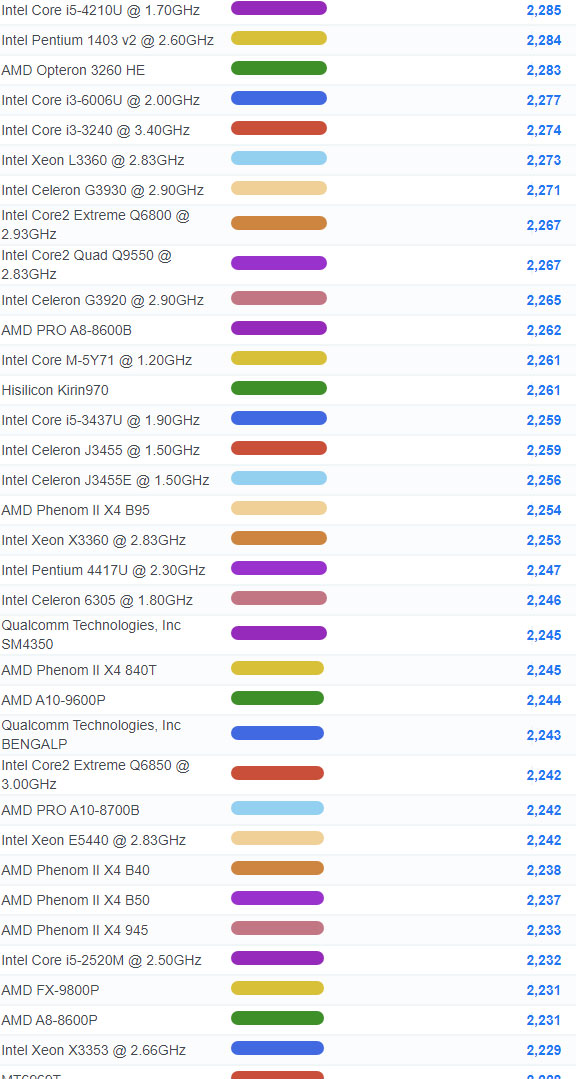Open Intel Xeon L3360 @ 2.83GHz entry

(93, 160)
